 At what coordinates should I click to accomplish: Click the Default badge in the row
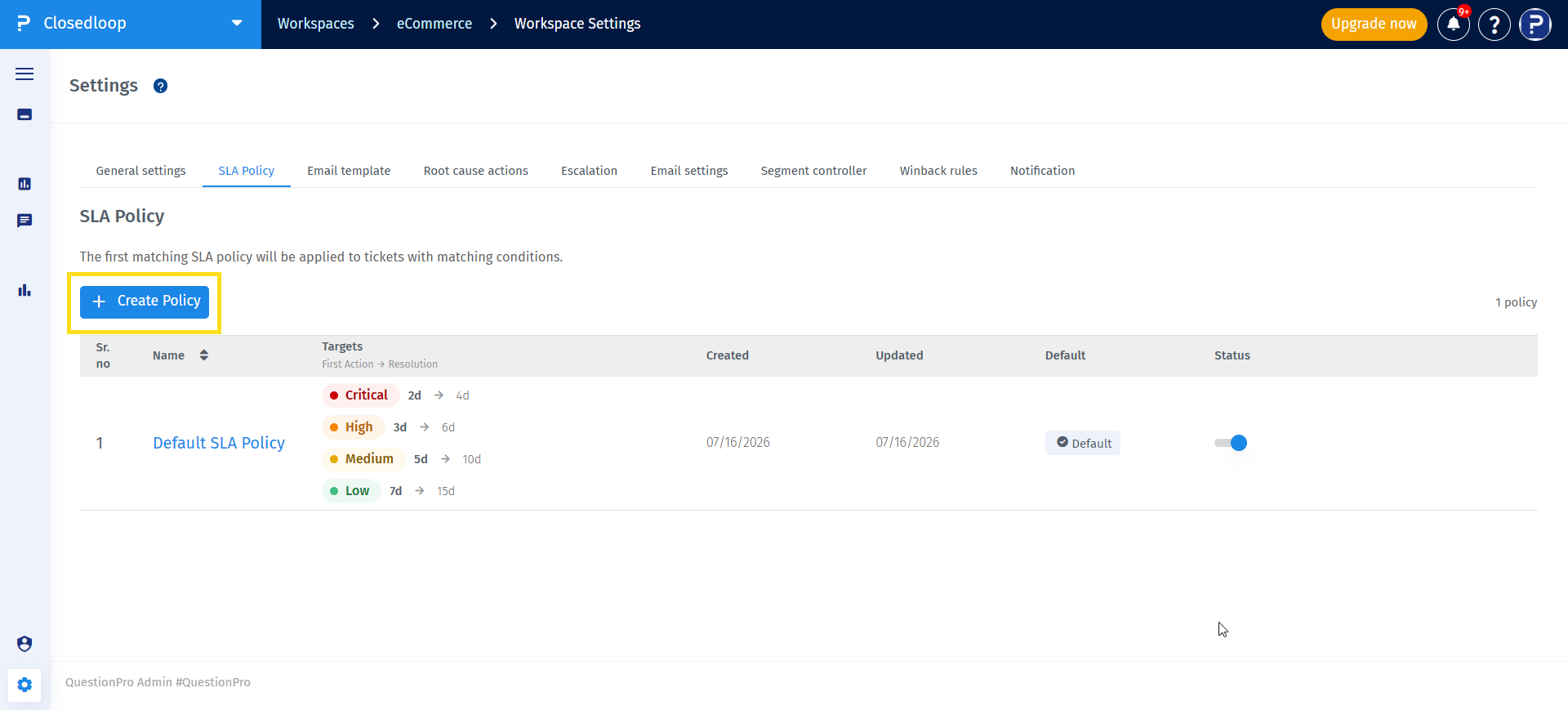(x=1083, y=443)
